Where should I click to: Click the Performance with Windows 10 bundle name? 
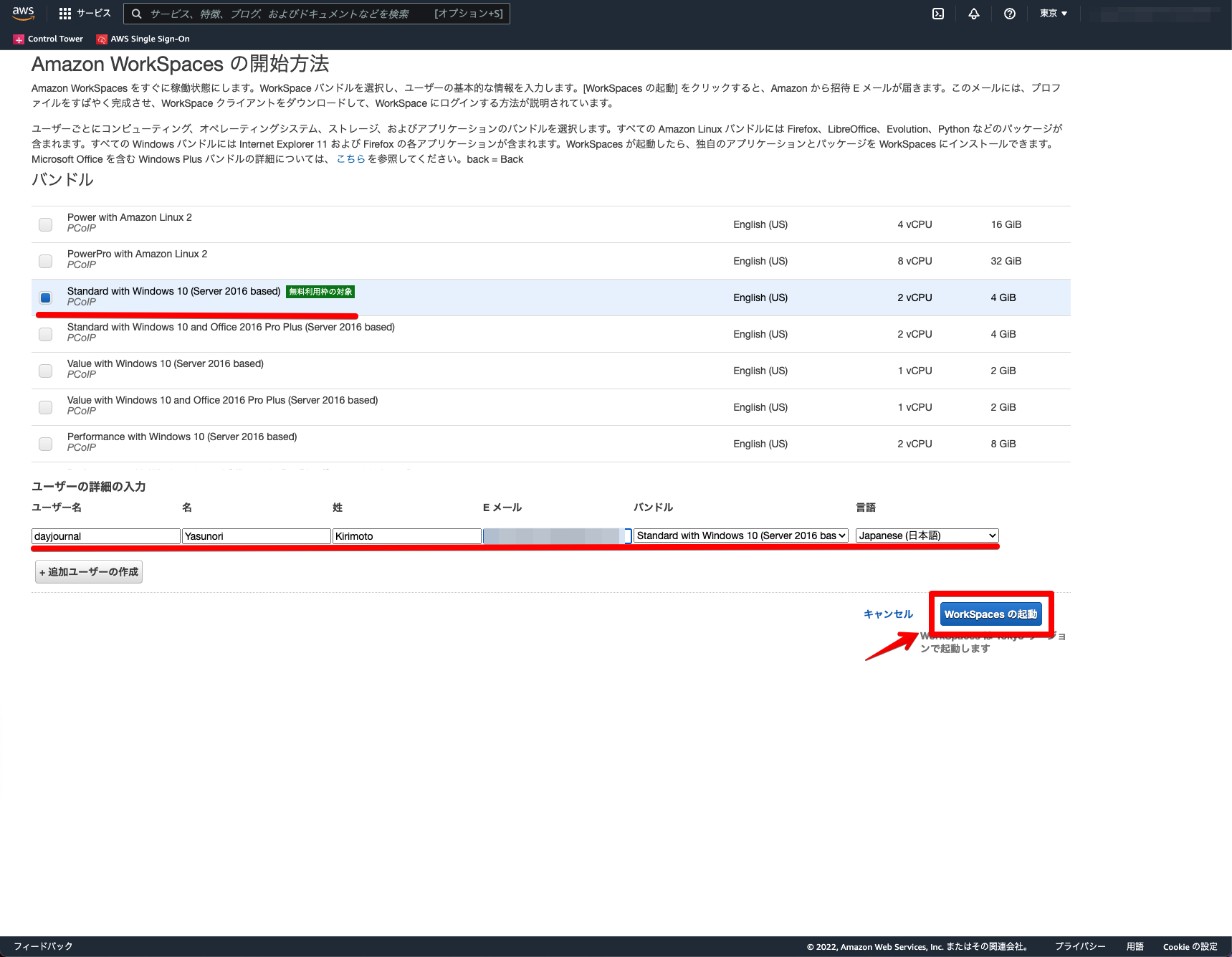point(182,437)
